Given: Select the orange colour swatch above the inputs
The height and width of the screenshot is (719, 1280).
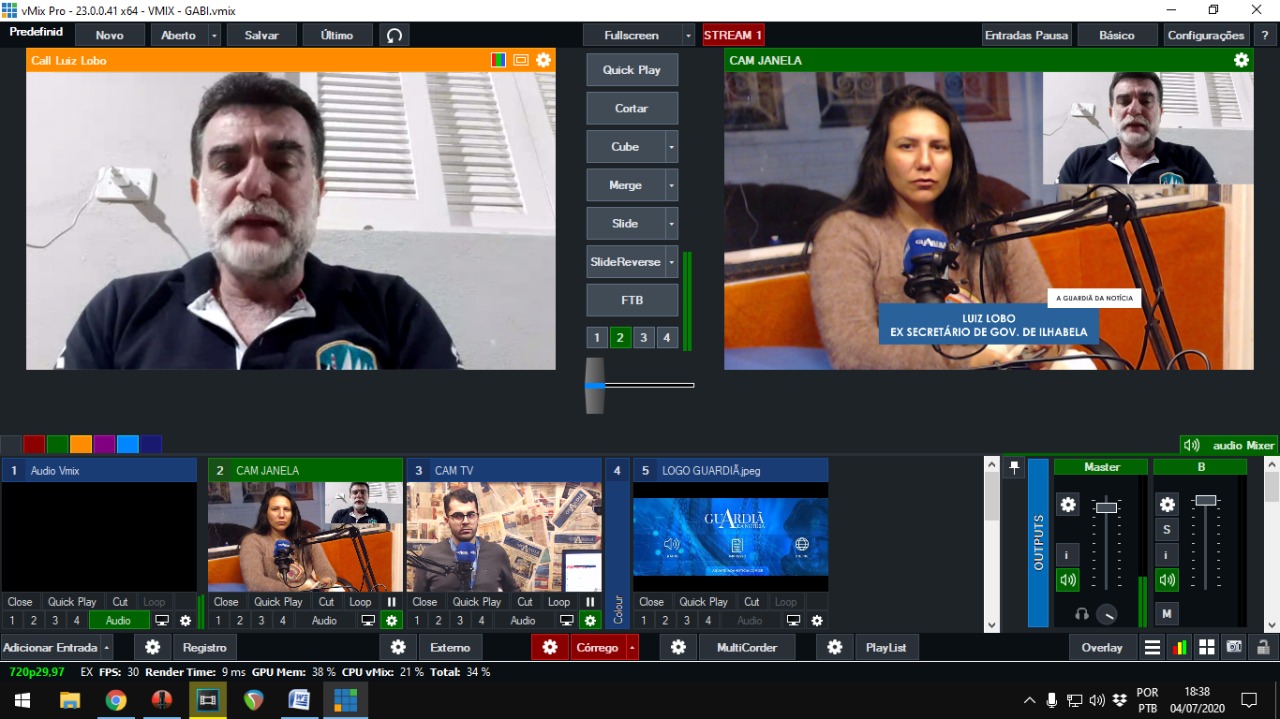Looking at the screenshot, I should click(x=81, y=444).
